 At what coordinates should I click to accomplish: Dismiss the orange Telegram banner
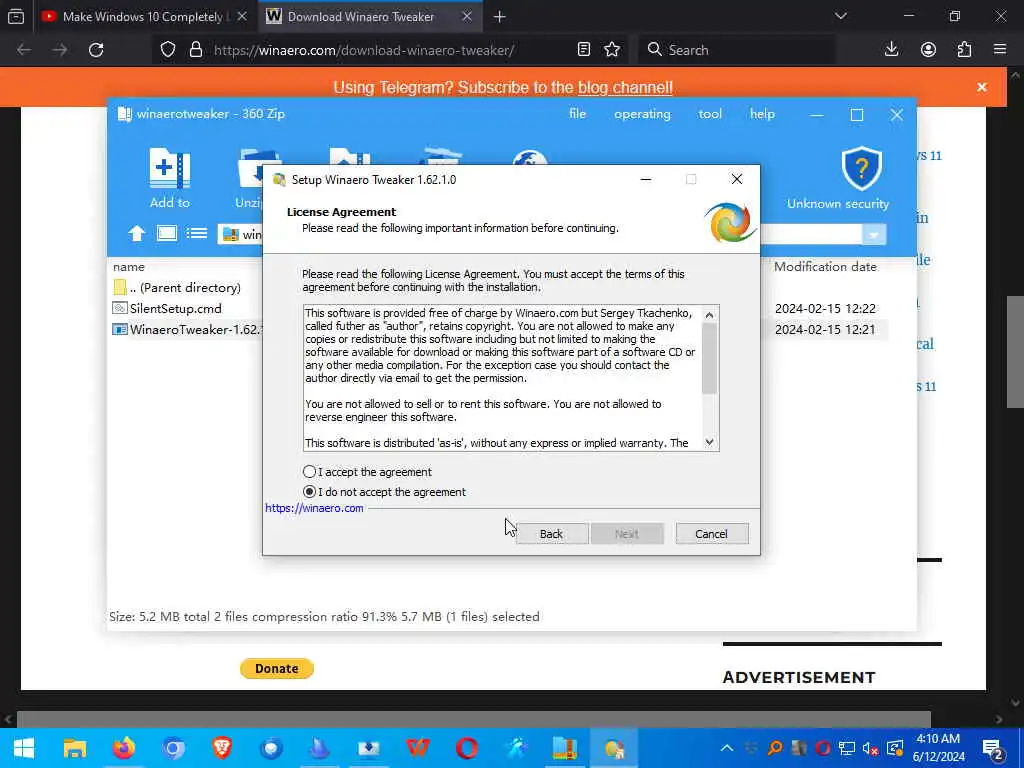pyautogui.click(x=982, y=87)
